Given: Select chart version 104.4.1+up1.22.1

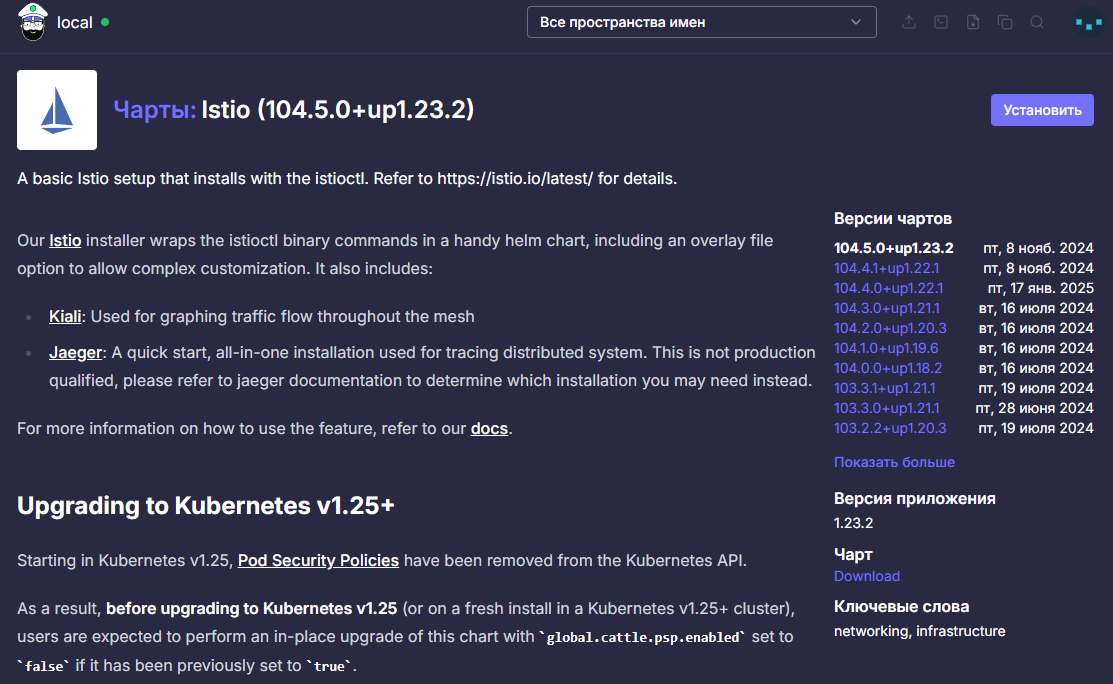Looking at the screenshot, I should 887,268.
